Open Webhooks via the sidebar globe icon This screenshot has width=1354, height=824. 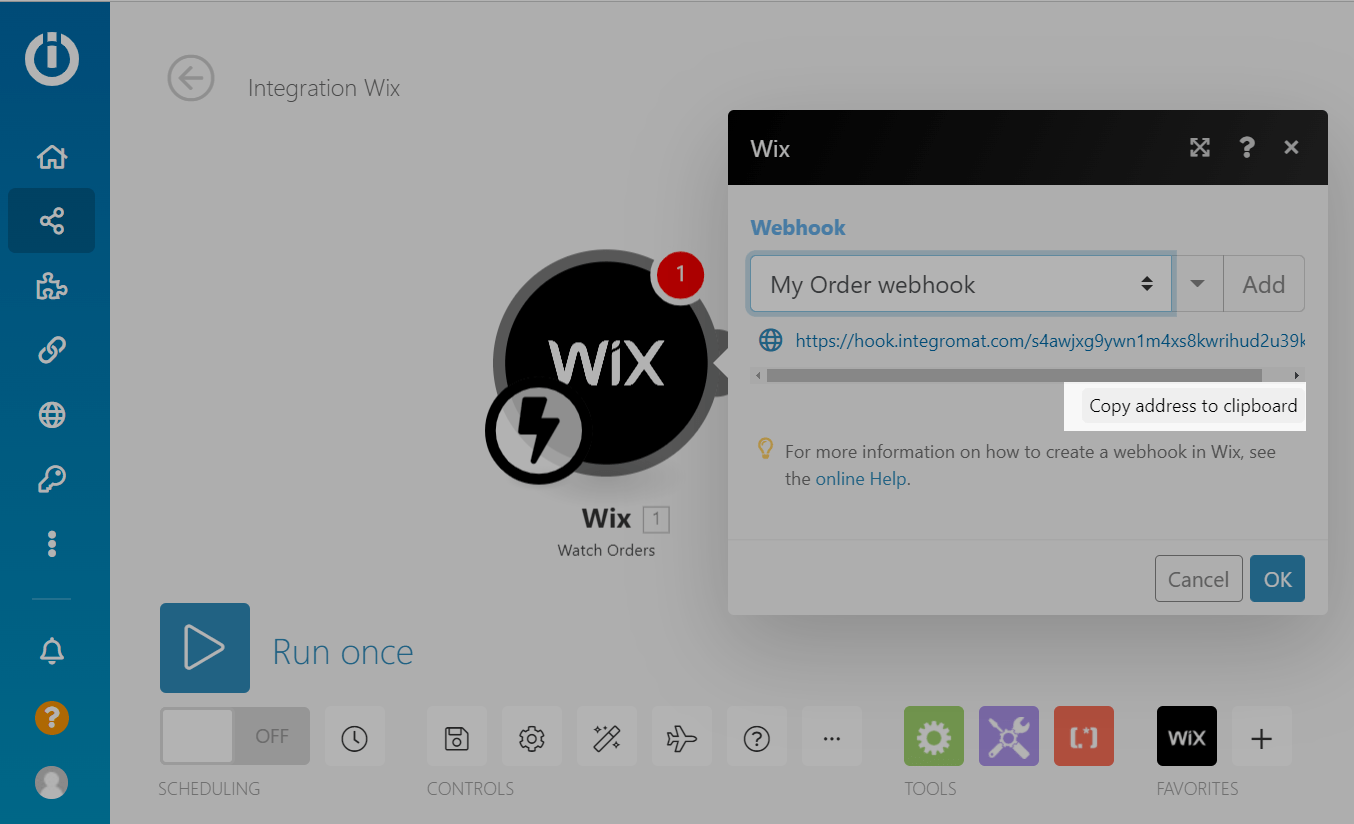click(51, 414)
